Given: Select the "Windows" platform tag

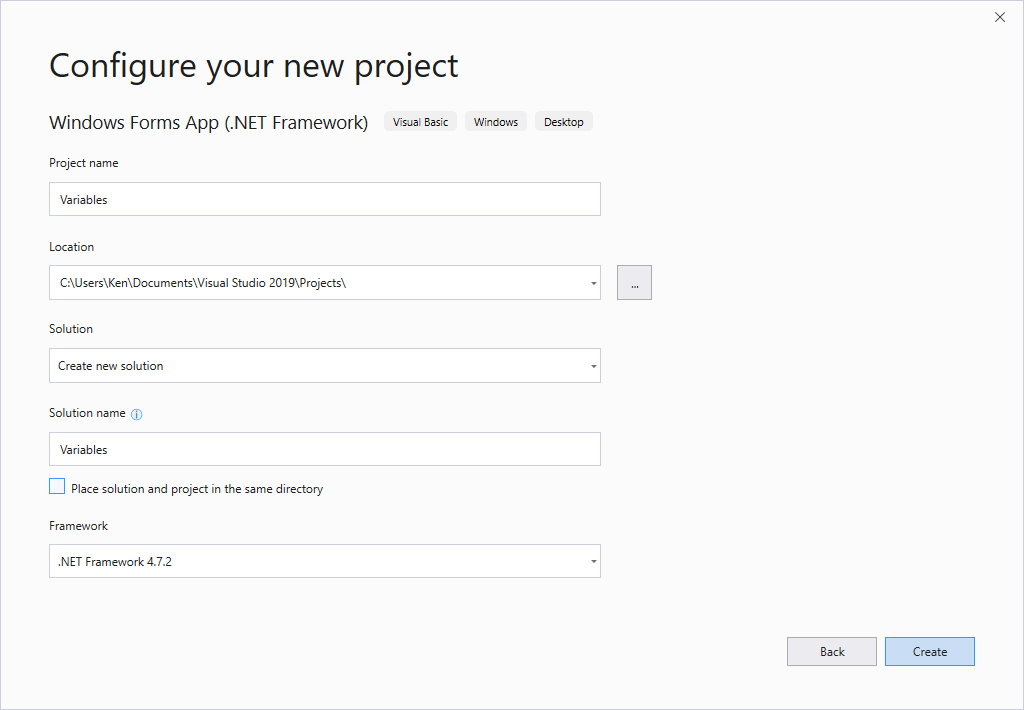Looking at the screenshot, I should click(x=495, y=121).
